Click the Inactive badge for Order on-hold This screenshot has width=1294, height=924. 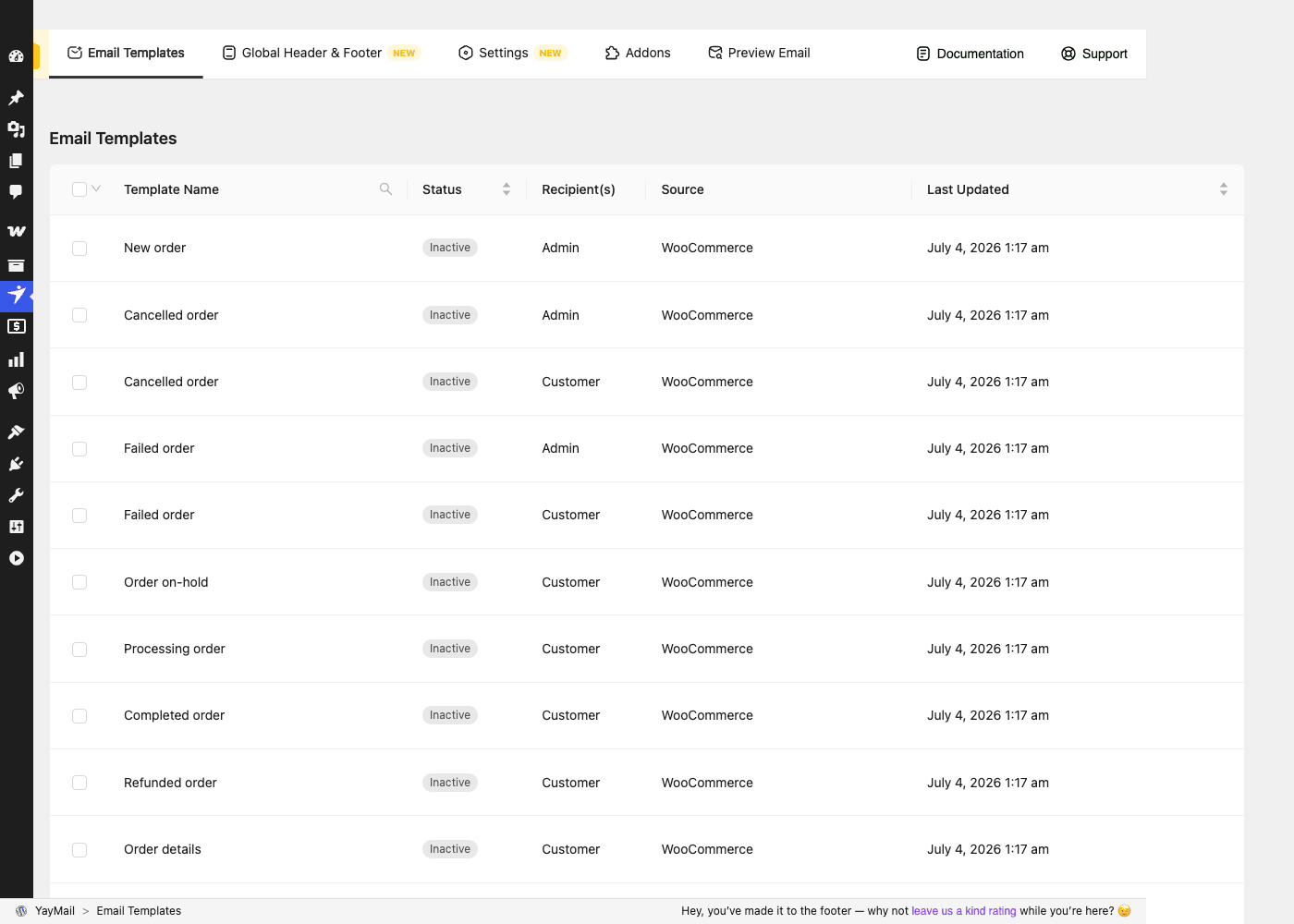450,582
